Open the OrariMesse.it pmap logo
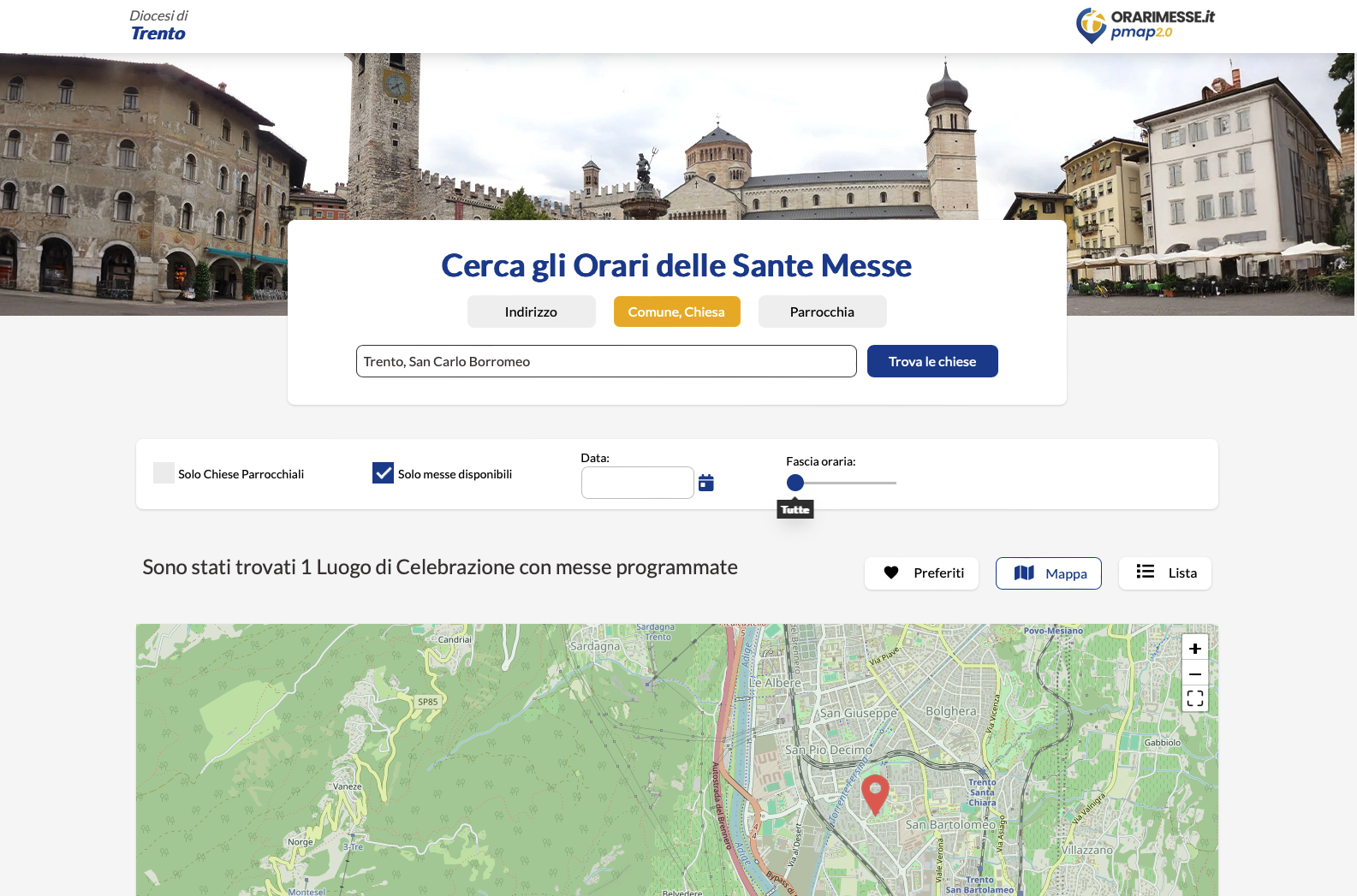The height and width of the screenshot is (896, 1357). point(1145,26)
